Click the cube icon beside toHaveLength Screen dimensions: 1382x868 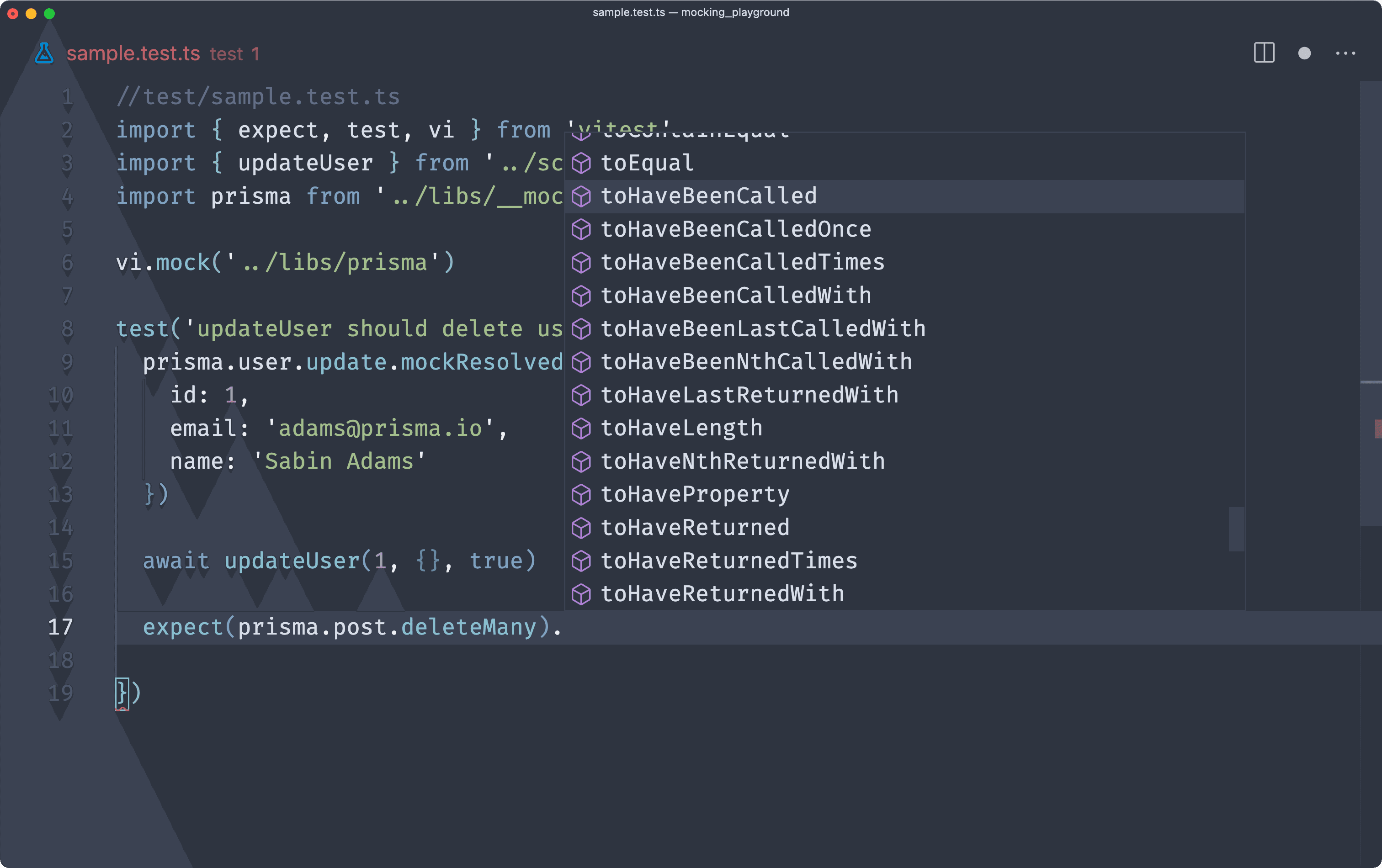pyautogui.click(x=581, y=428)
